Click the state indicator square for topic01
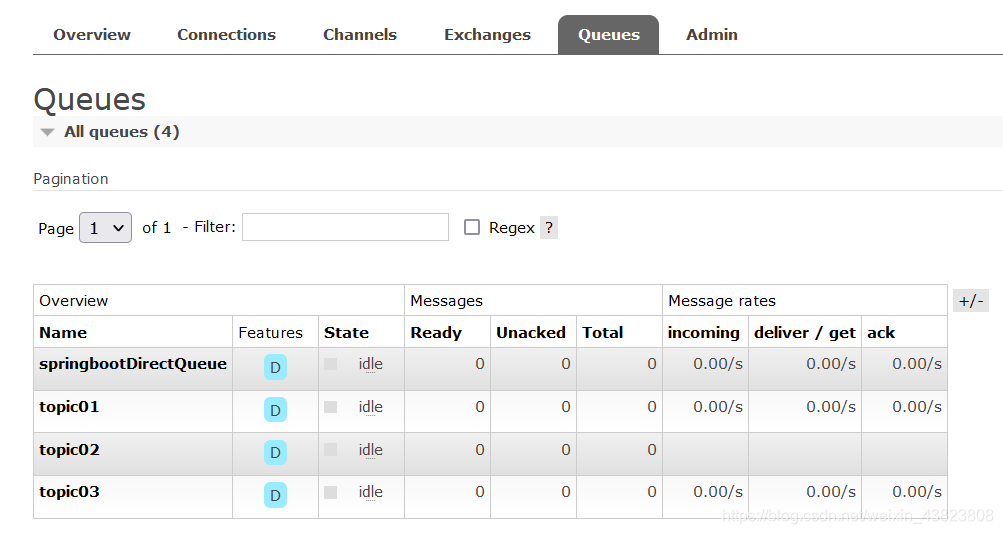This screenshot has width=1003, height=534. pyautogui.click(x=331, y=407)
